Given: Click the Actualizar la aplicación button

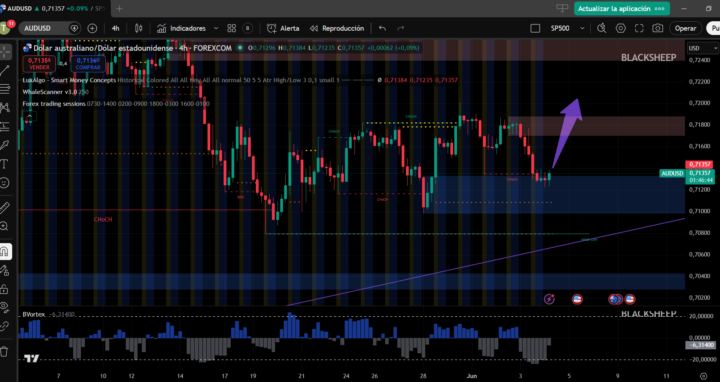Looking at the screenshot, I should (621, 9).
